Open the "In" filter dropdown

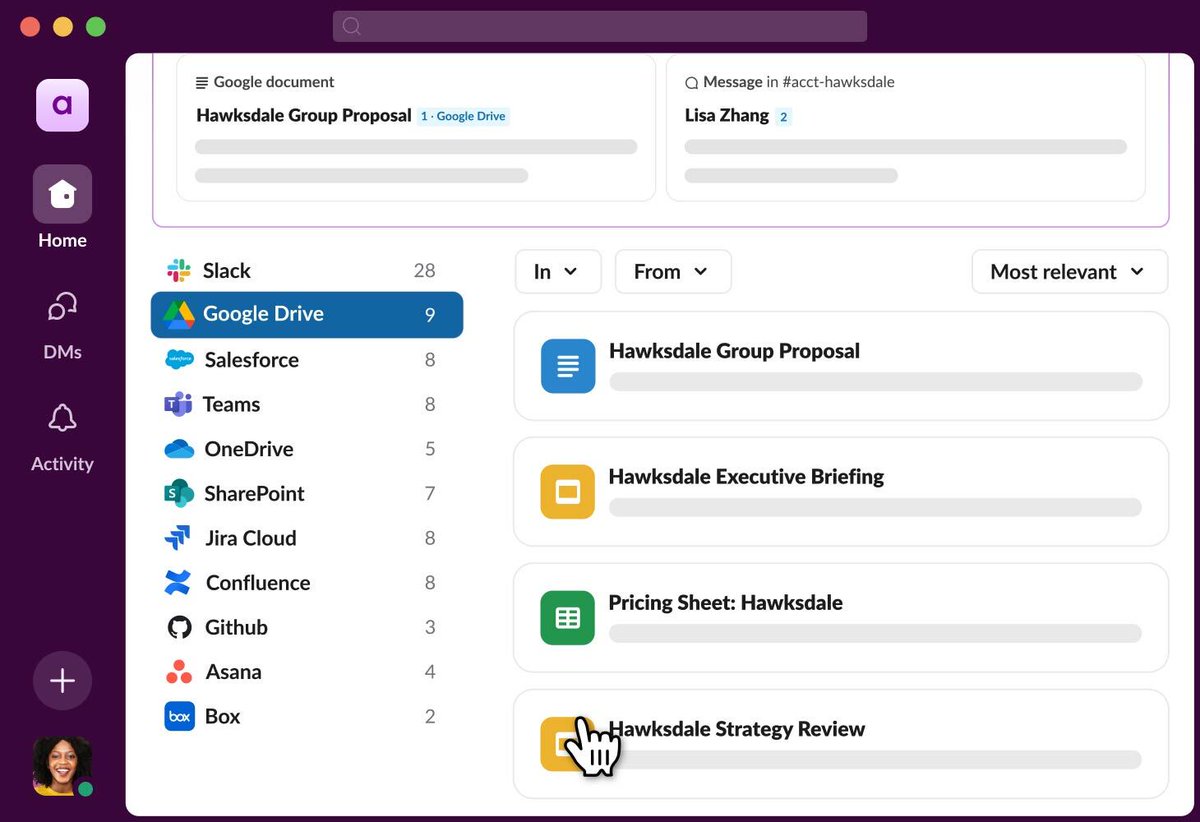pyautogui.click(x=558, y=271)
